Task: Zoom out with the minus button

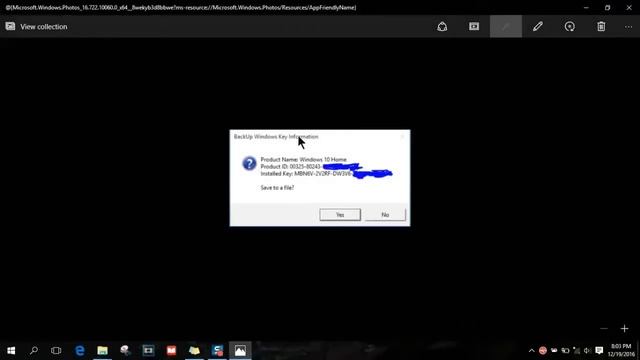Action: click(604, 329)
